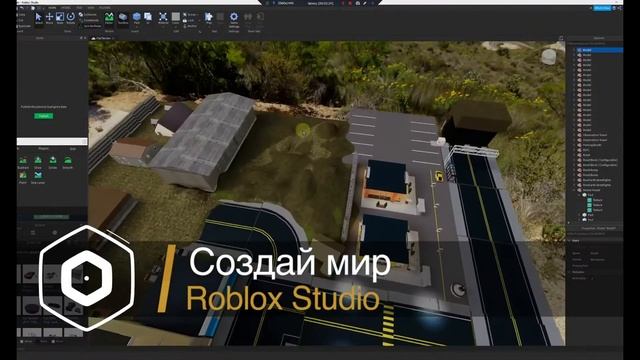Open the Toolbox panel button
Image resolution: width=640 pixels, height=360 pixels.
(x=123, y=18)
